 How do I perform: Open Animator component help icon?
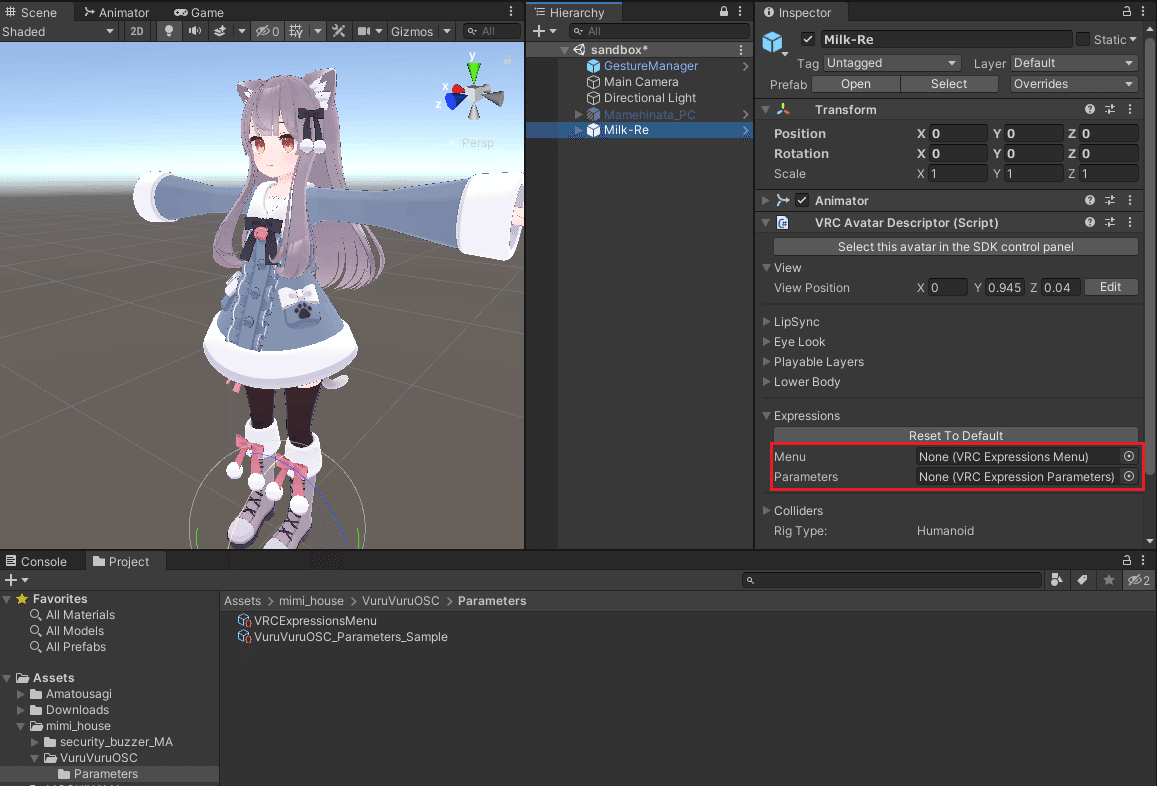[x=1090, y=200]
